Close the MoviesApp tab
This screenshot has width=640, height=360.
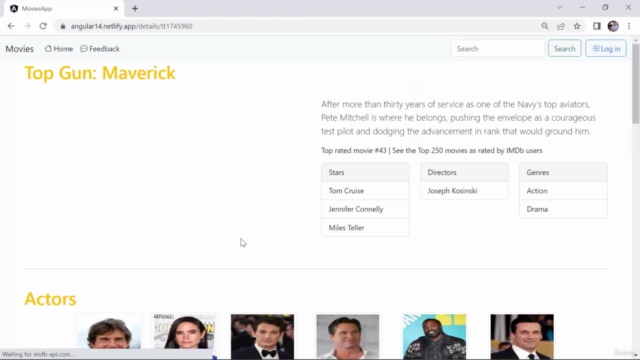116,9
